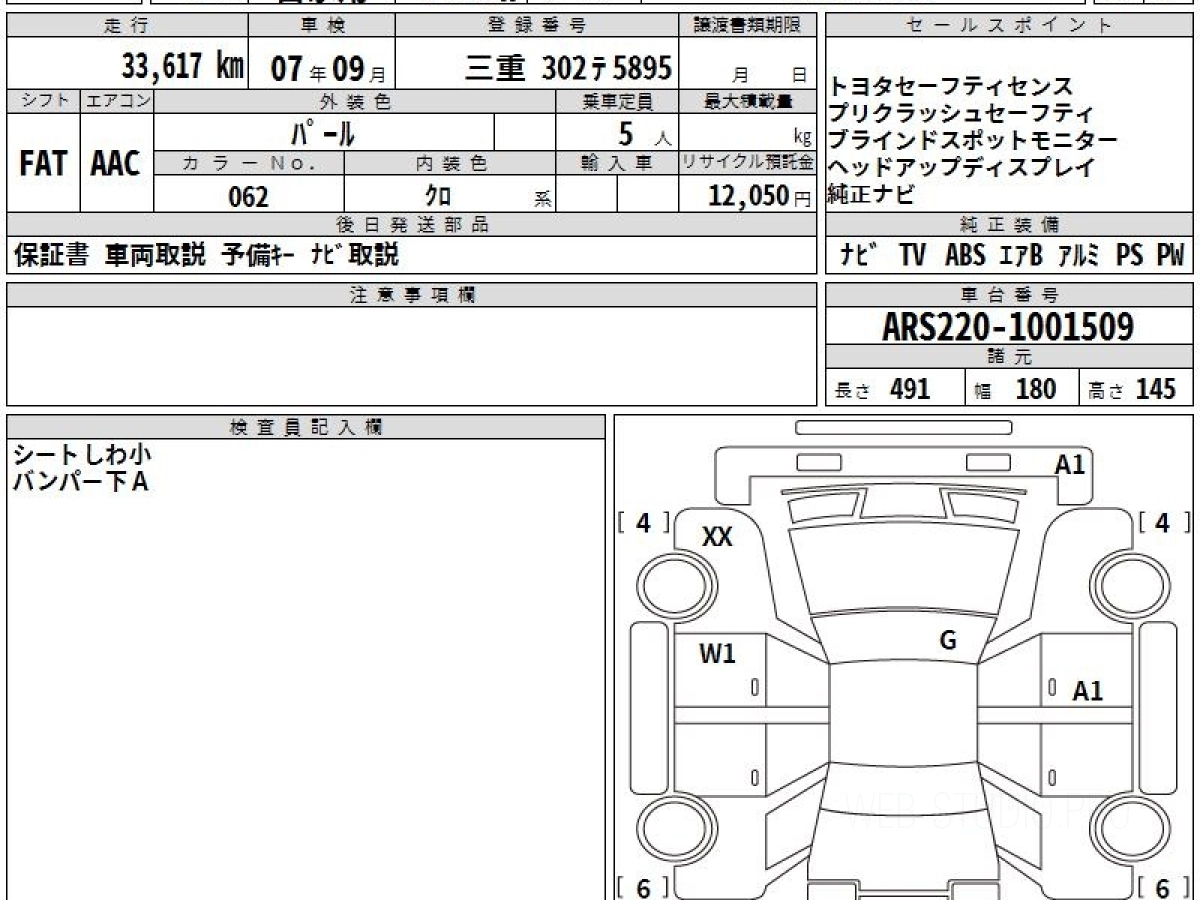Select chassis number ARS220-1001509
The height and width of the screenshot is (900, 1200).
pos(1008,327)
